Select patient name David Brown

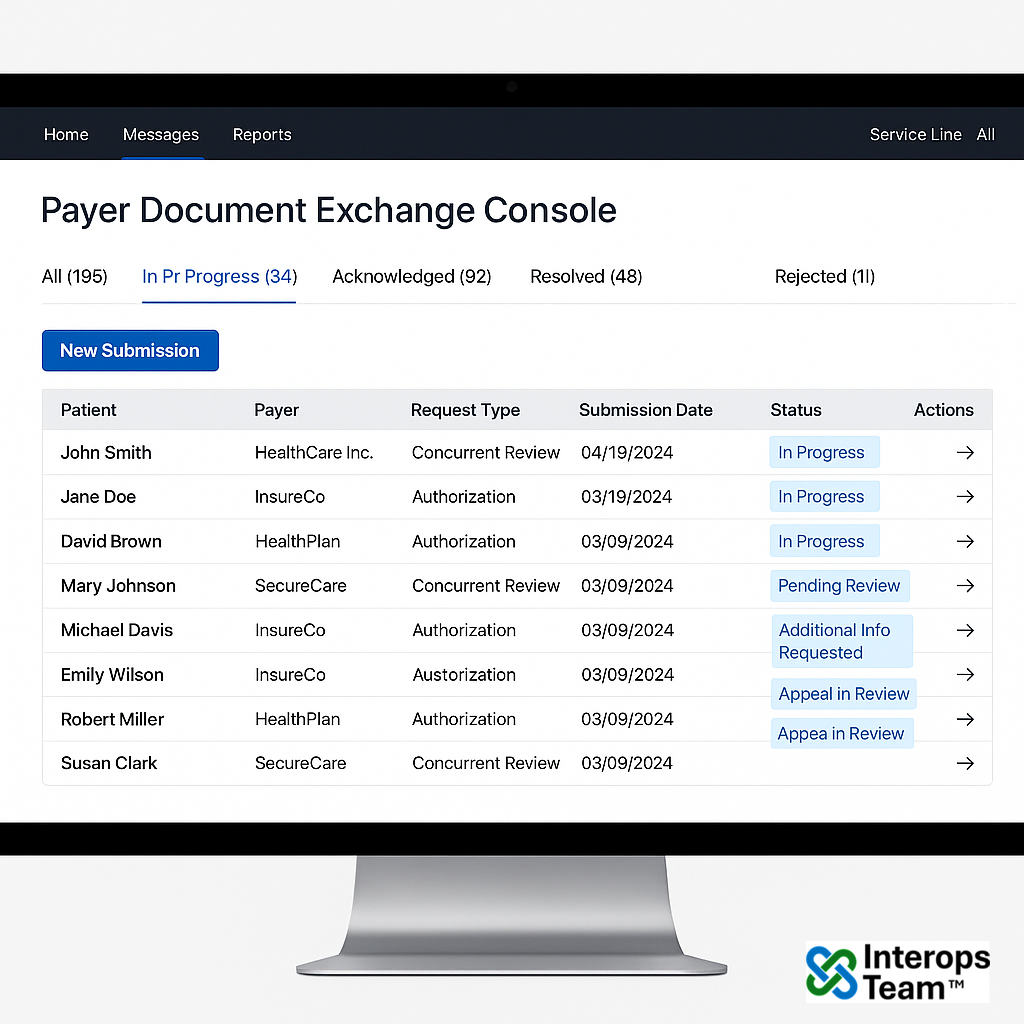(111, 541)
